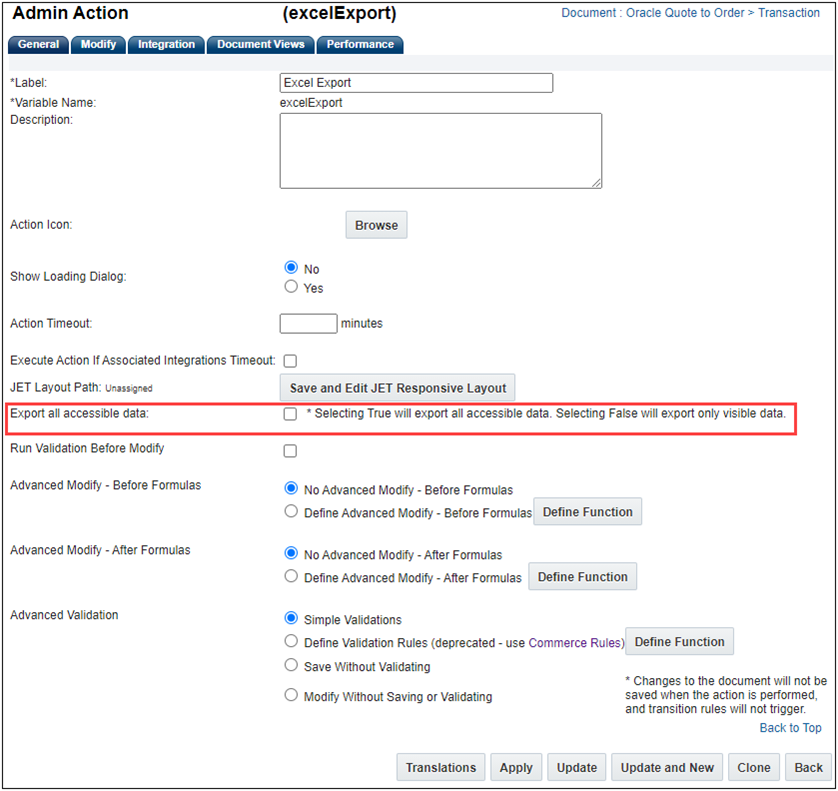Select the Document Views tab

[260, 44]
